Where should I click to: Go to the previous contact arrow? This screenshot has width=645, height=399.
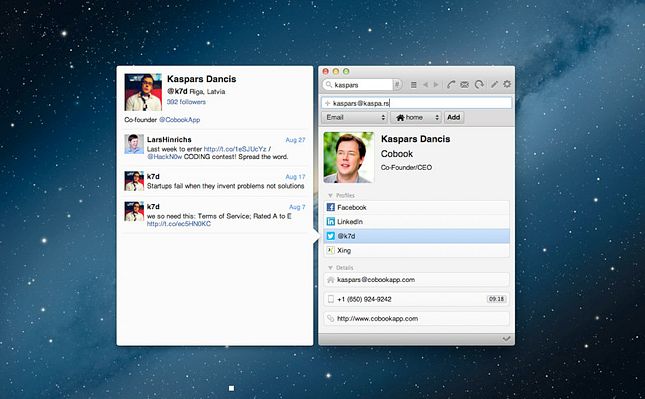tap(425, 84)
